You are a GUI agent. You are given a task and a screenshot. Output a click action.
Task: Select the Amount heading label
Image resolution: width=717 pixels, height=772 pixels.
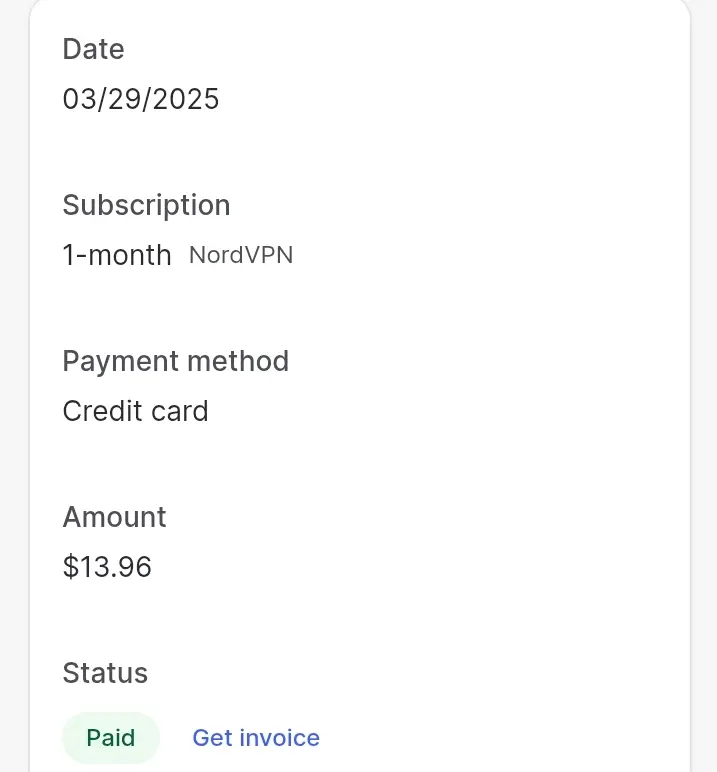114,517
